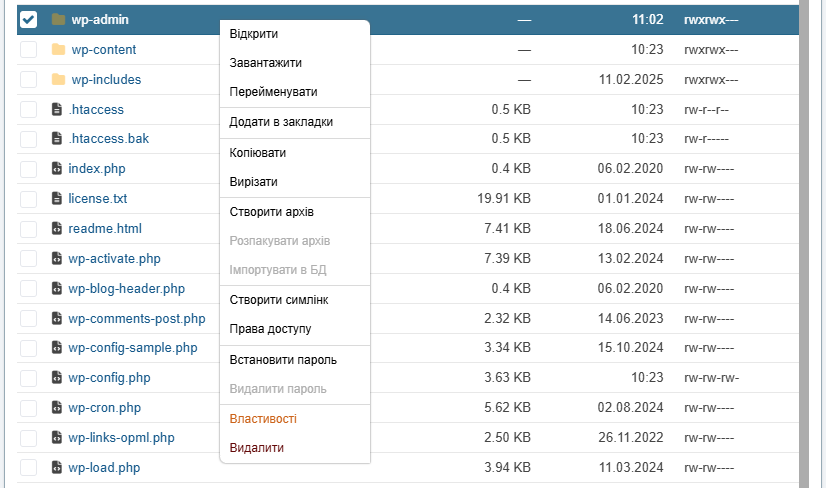826x488 pixels.
Task: Click the license.txt document icon
Action: coord(58,199)
